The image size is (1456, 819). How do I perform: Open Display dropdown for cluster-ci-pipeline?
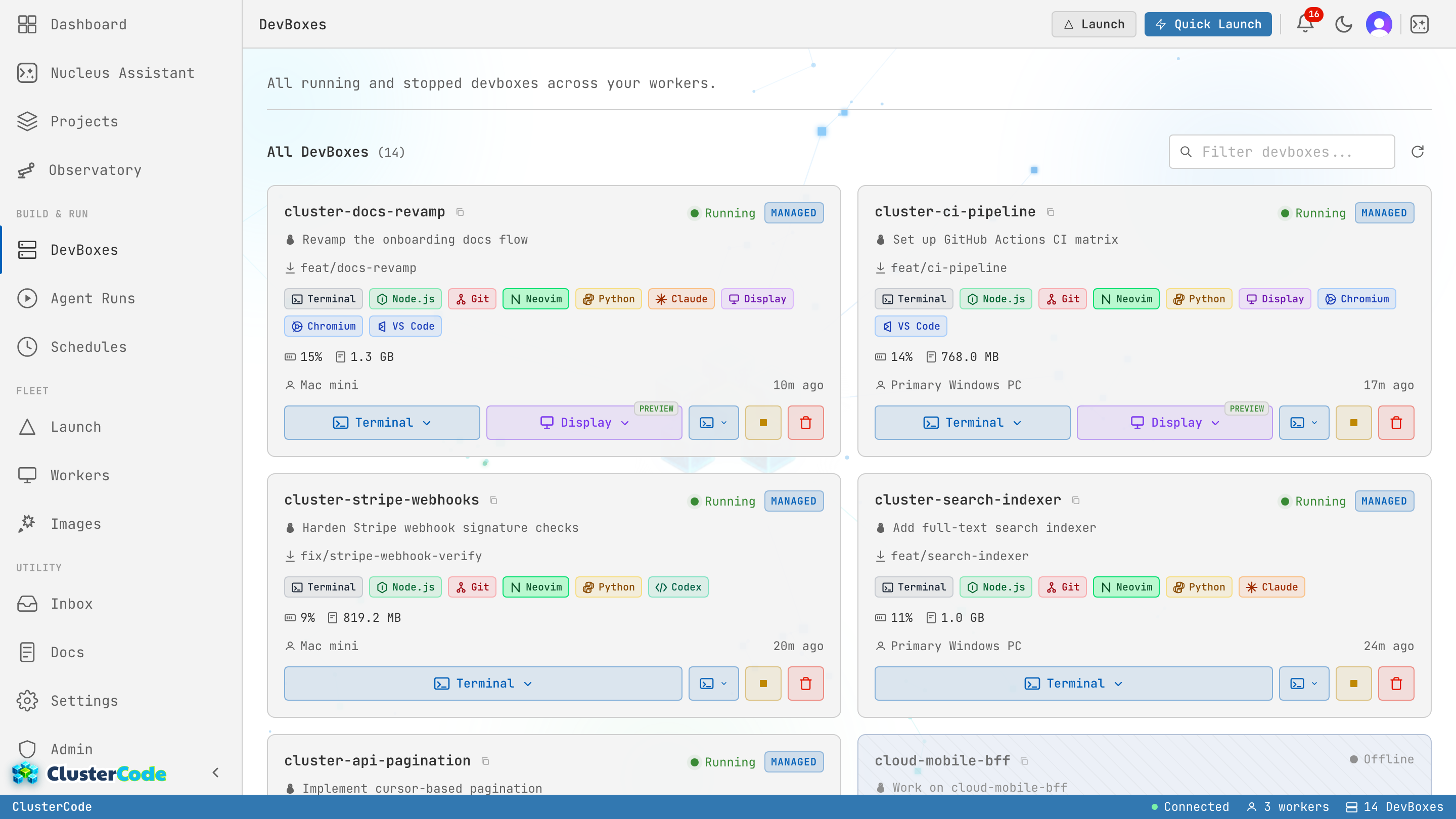[1174, 423]
